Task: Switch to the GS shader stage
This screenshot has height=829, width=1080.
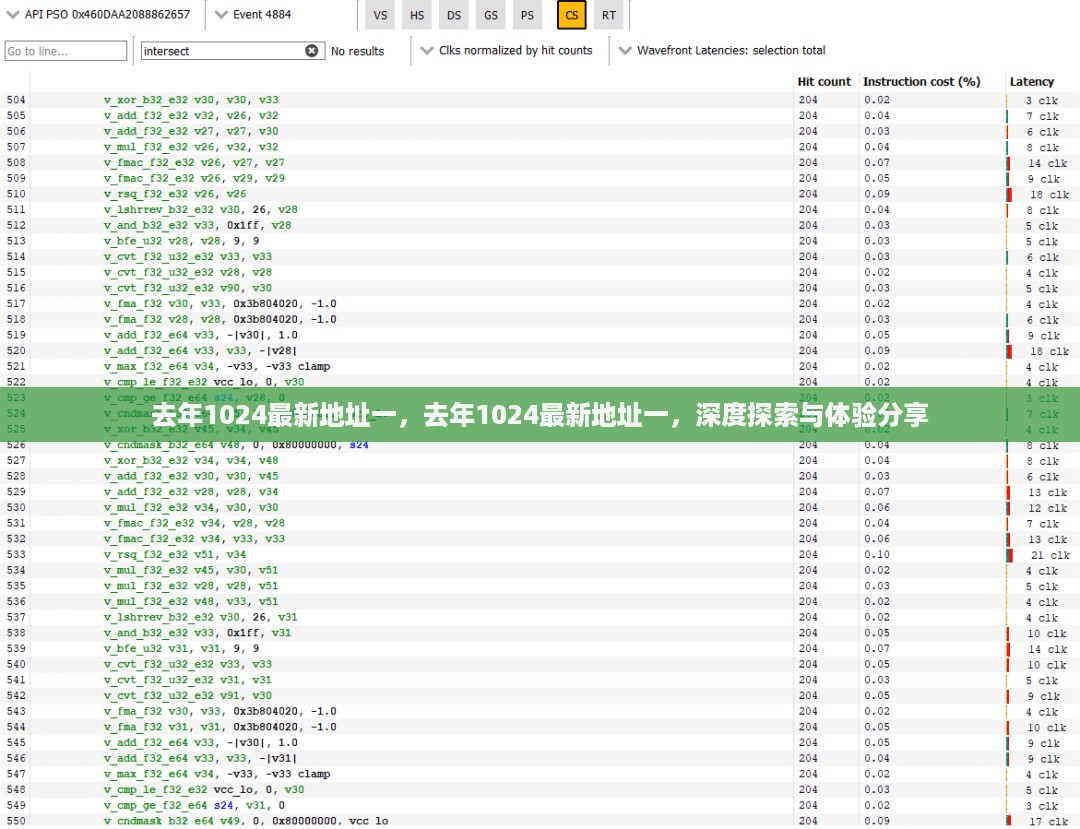Action: (491, 15)
